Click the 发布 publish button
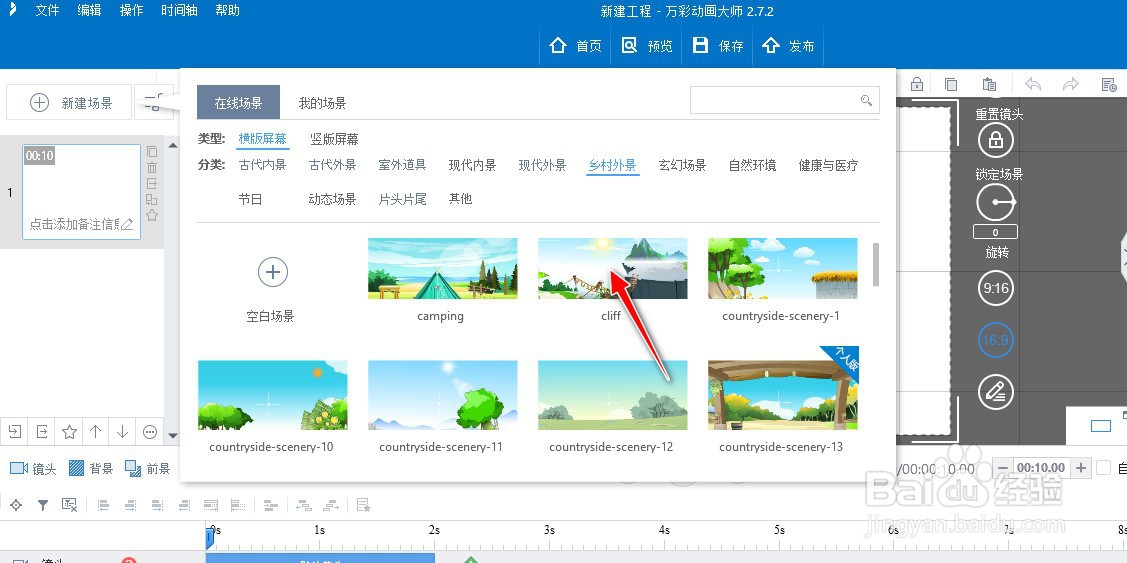The width and height of the screenshot is (1127, 563). coord(788,46)
